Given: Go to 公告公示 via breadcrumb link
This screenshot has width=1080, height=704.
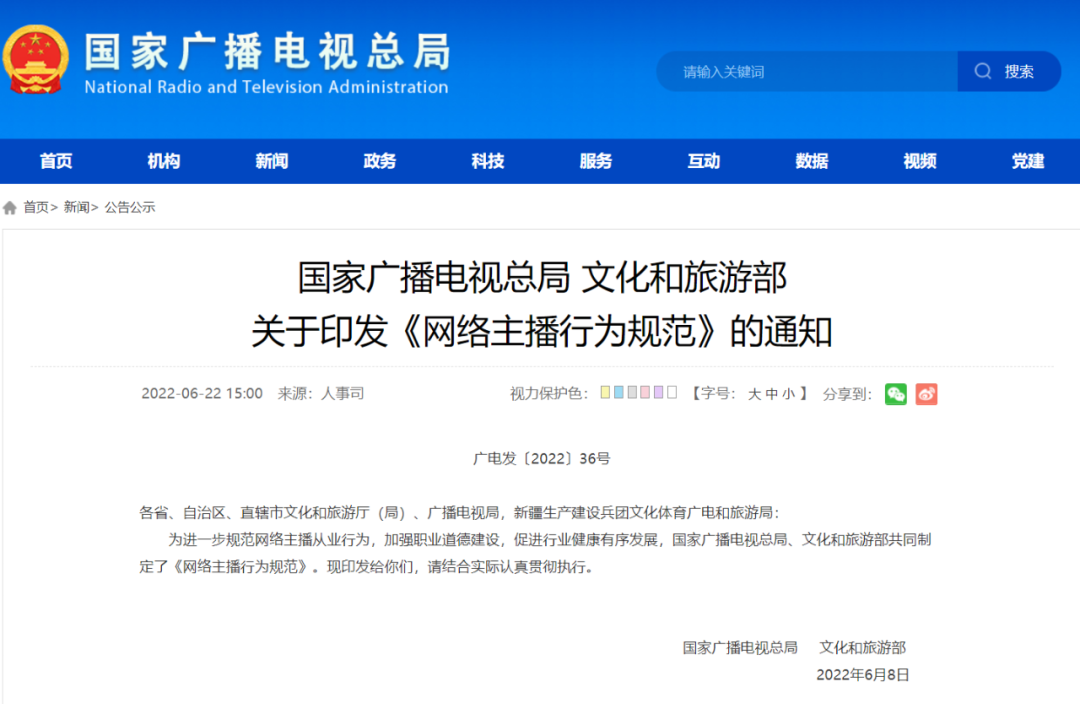Looking at the screenshot, I should point(129,207).
